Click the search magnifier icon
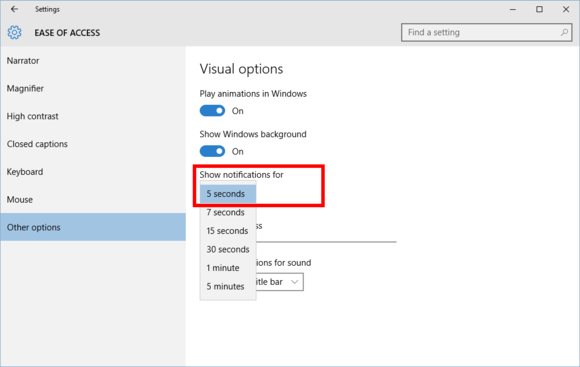 [x=564, y=33]
